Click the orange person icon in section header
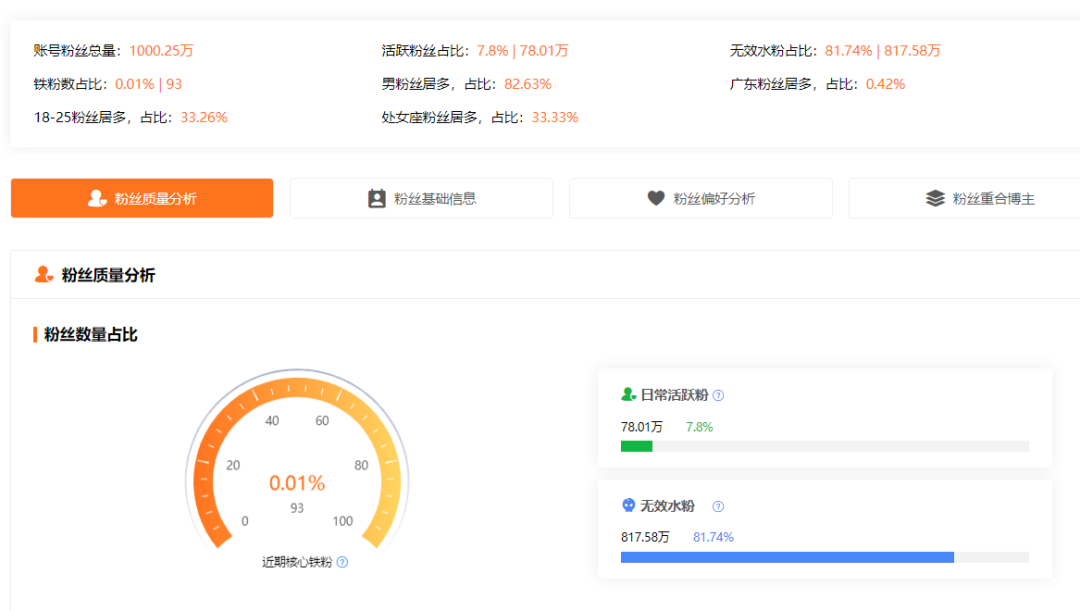 40,274
